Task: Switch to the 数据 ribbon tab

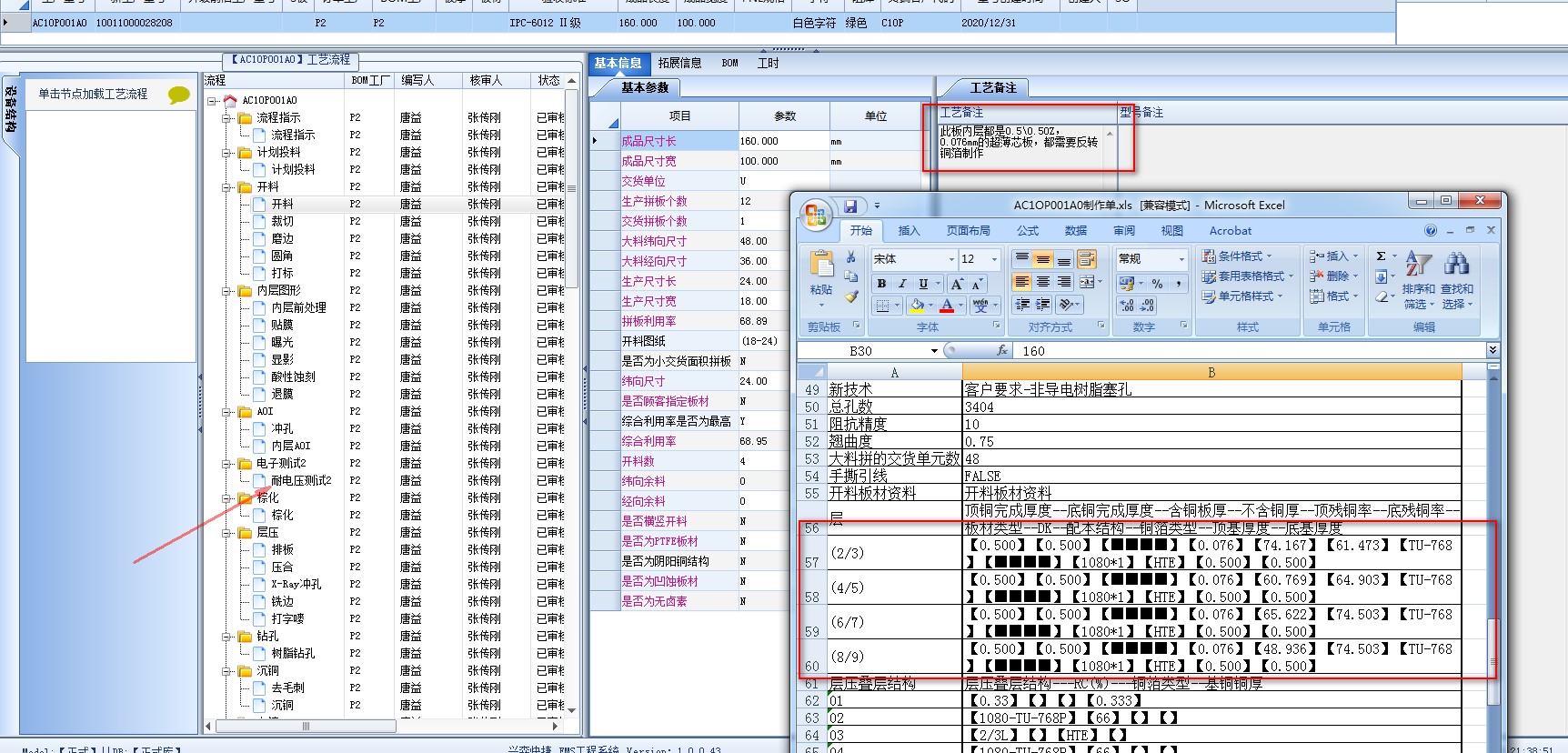Action: pyautogui.click(x=1076, y=231)
